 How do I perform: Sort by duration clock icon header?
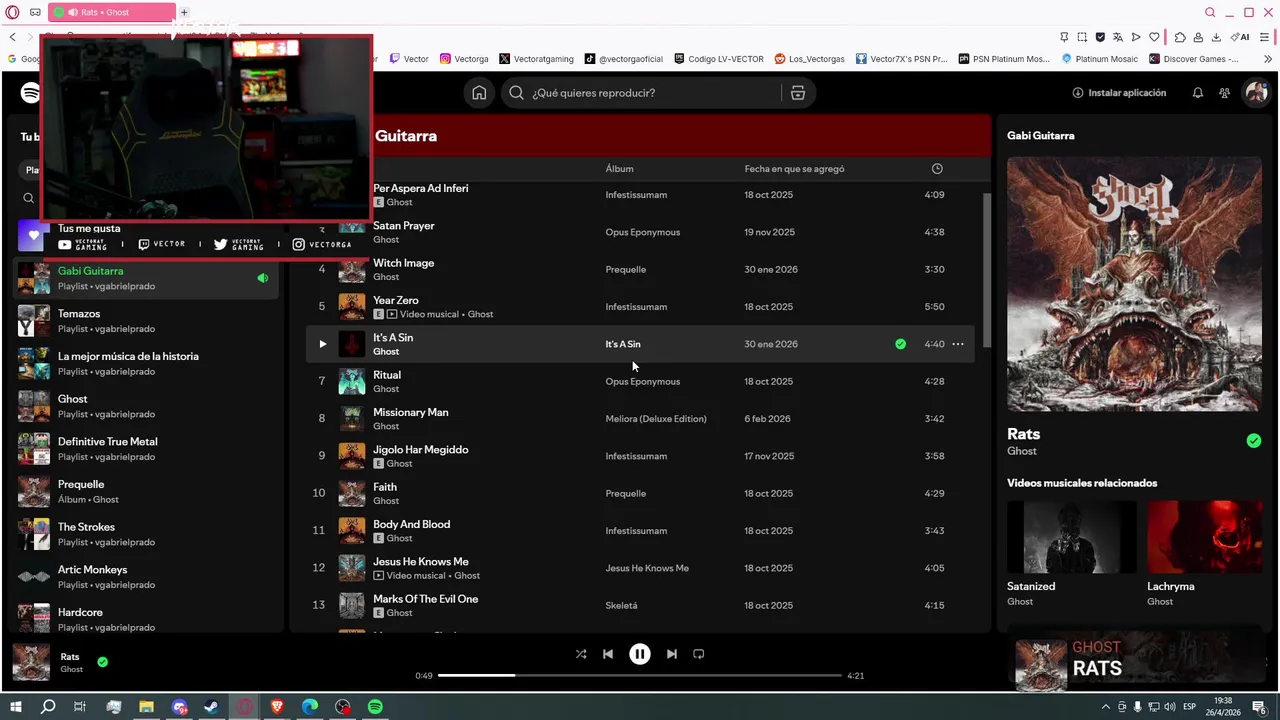[937, 169]
